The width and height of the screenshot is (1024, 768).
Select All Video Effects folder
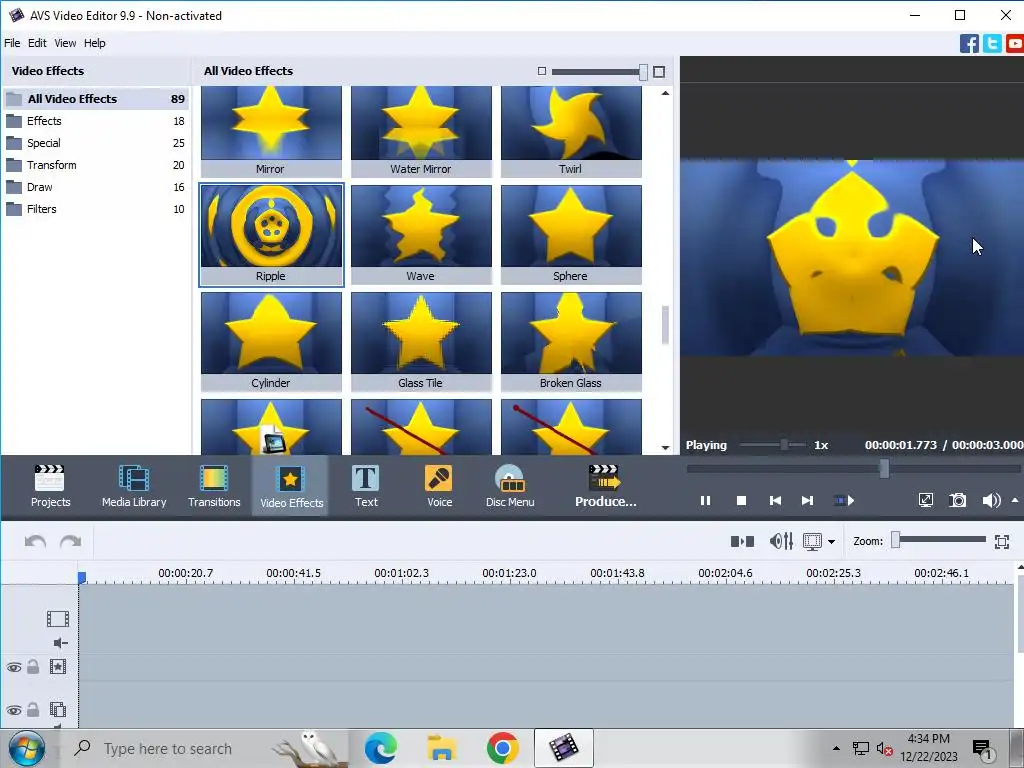tap(95, 99)
